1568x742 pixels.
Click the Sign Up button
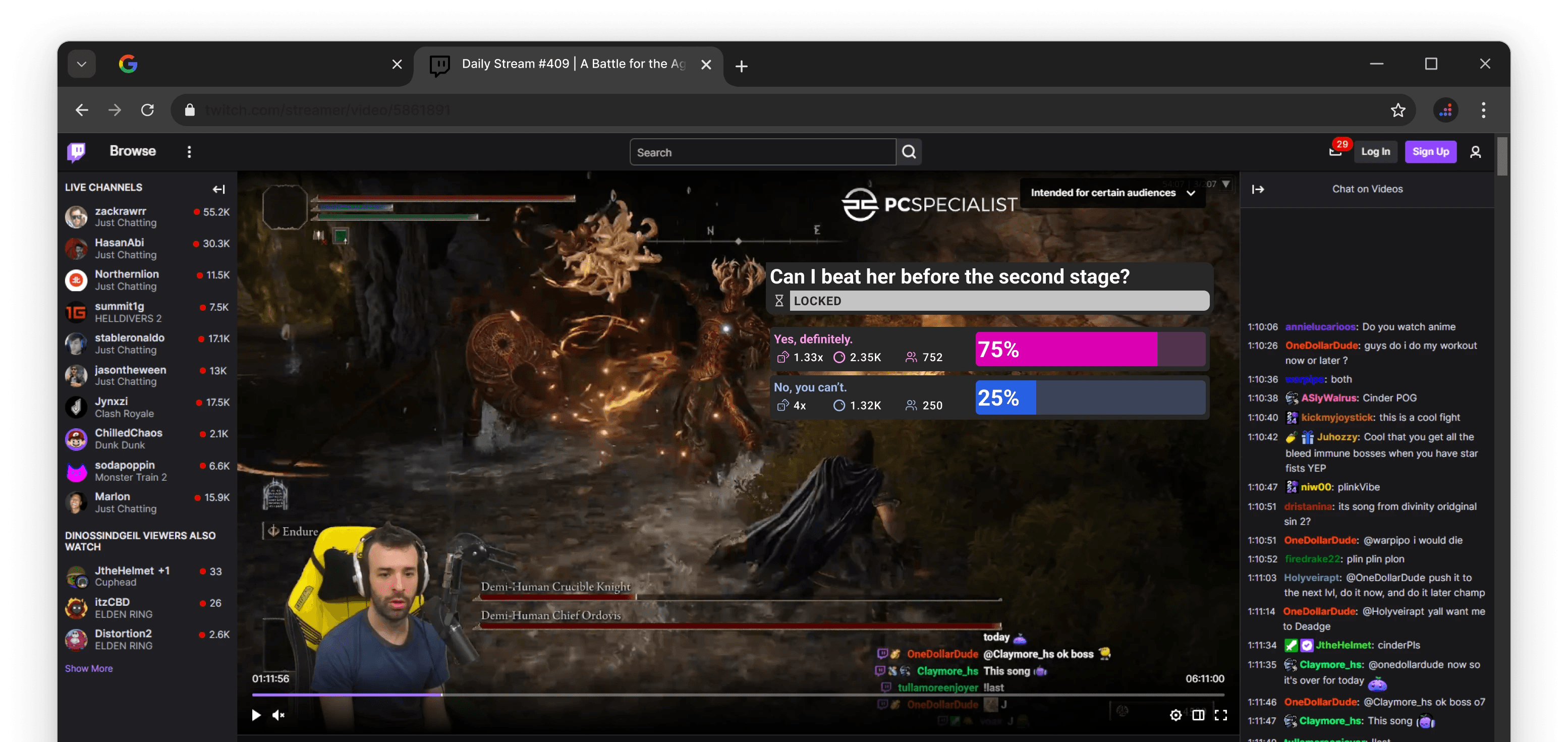point(1430,151)
